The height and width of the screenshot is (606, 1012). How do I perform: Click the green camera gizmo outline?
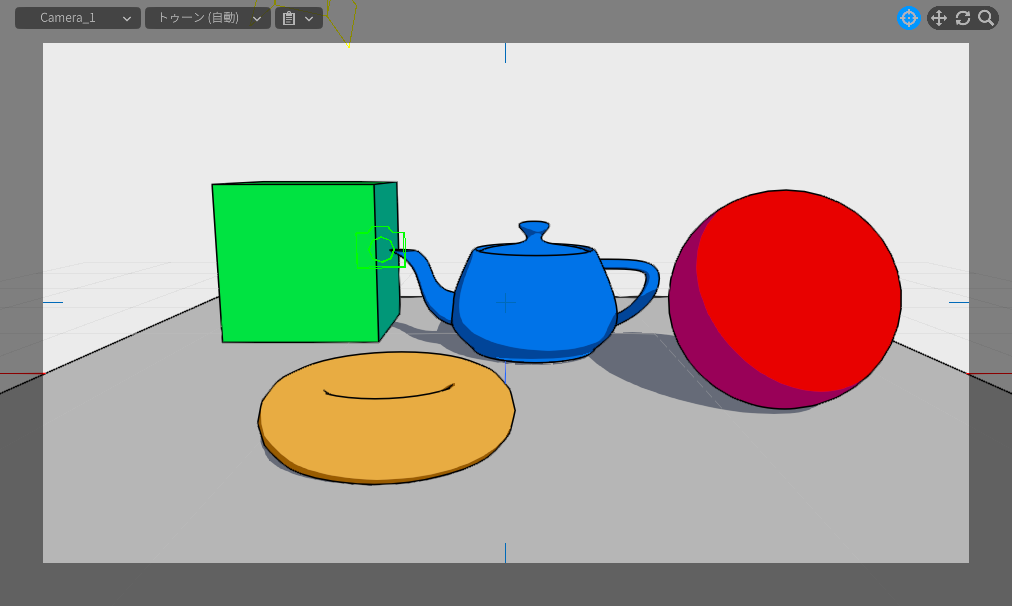click(380, 249)
